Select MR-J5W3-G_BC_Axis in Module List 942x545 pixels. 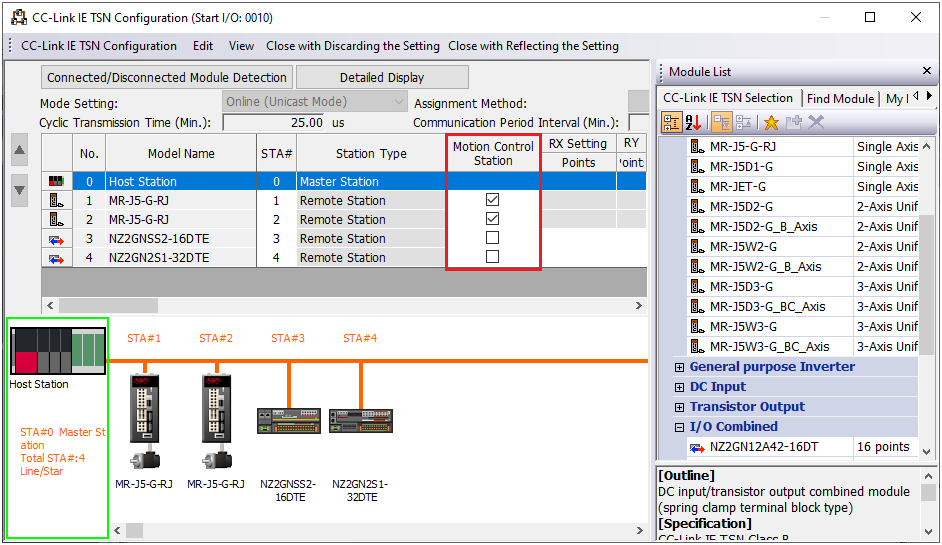point(769,347)
